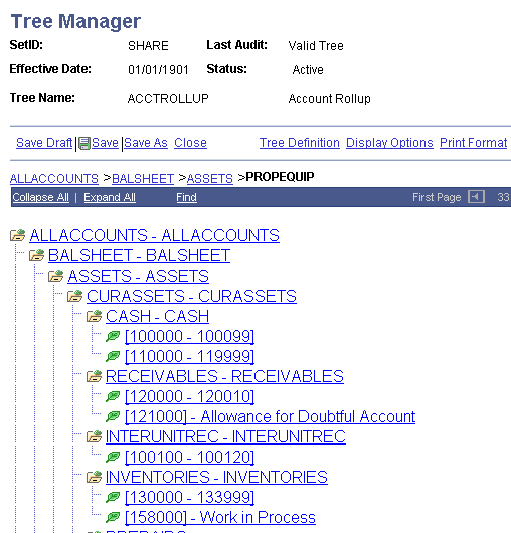Image resolution: width=511 pixels, height=533 pixels.
Task: Click Save Draft link
Action: tap(44, 143)
